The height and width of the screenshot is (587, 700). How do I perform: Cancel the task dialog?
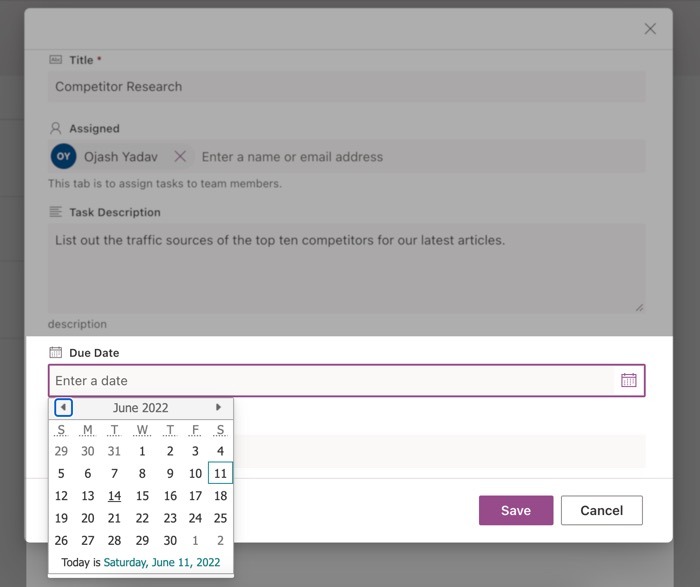click(x=601, y=510)
